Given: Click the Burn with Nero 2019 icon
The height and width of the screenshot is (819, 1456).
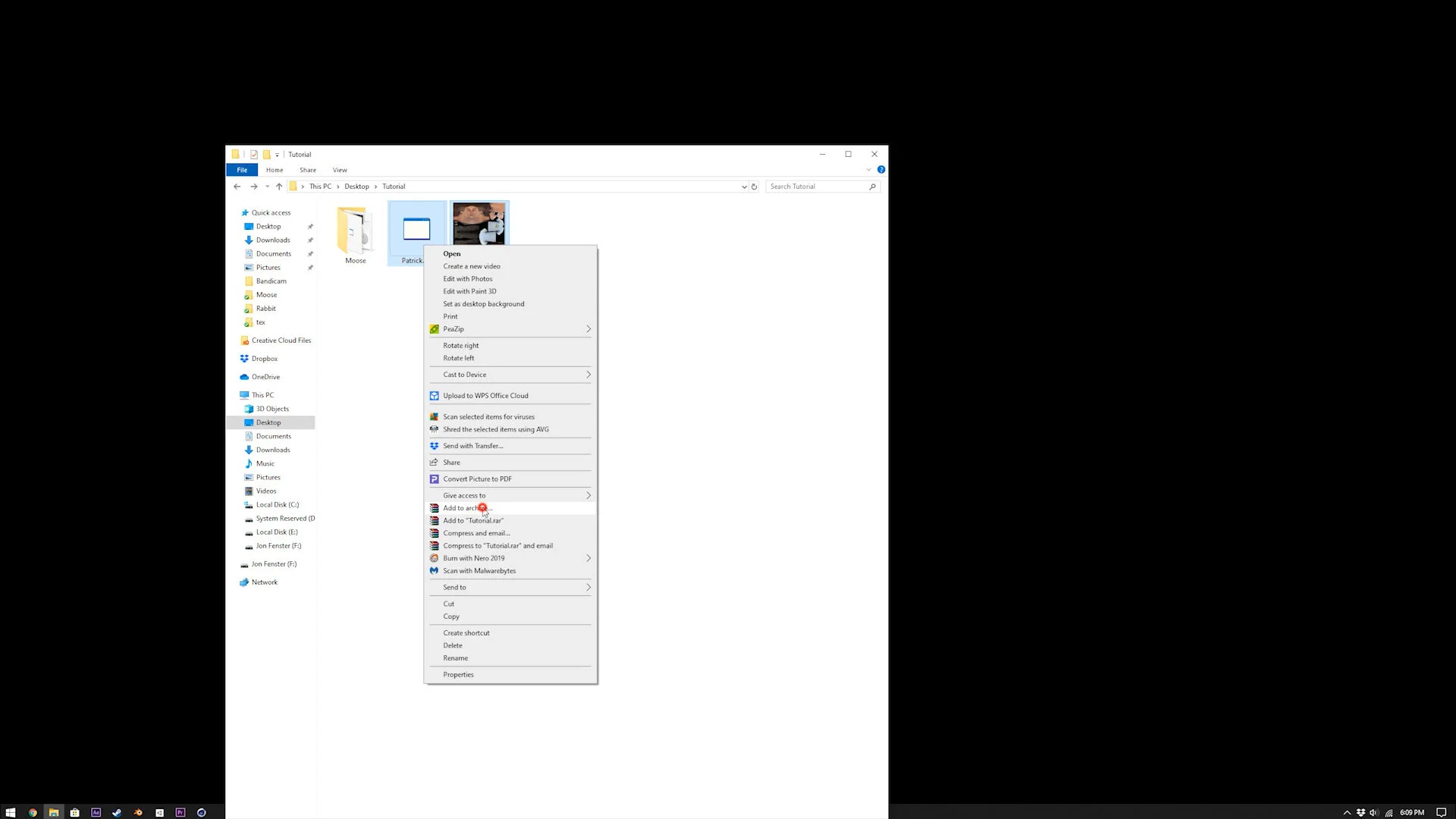Looking at the screenshot, I should tap(434, 558).
